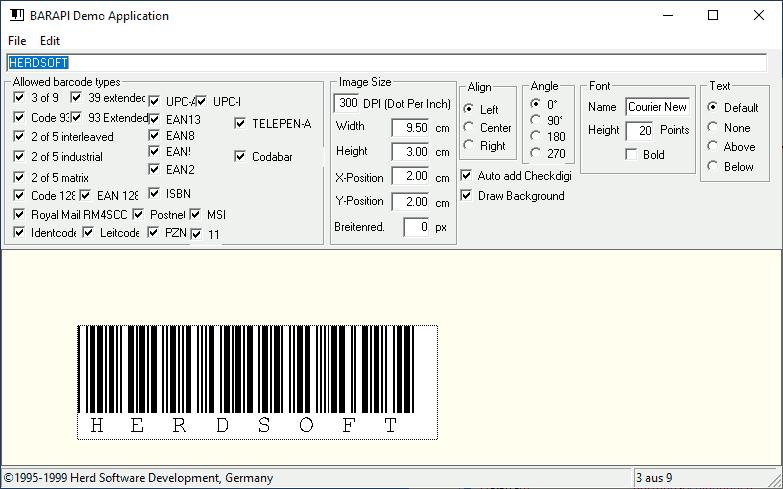Click the generated HERDSOFT barcode image

point(258,382)
